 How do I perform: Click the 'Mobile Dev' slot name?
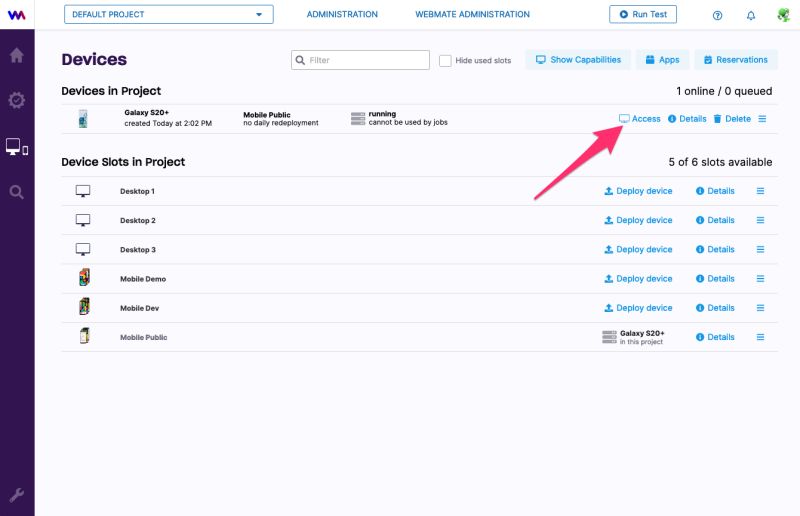139,308
